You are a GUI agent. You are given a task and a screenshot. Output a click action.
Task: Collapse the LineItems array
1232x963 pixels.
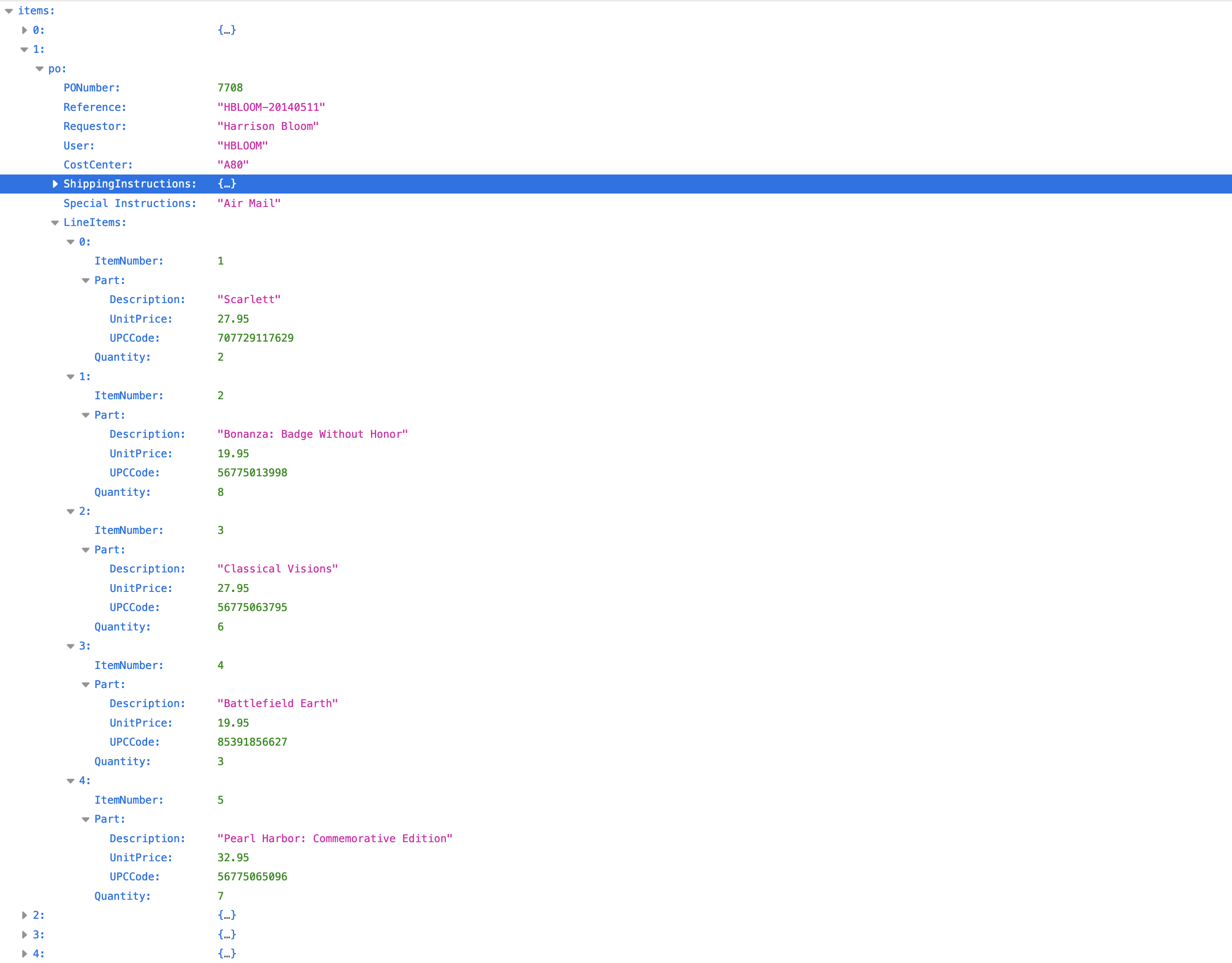tap(55, 223)
